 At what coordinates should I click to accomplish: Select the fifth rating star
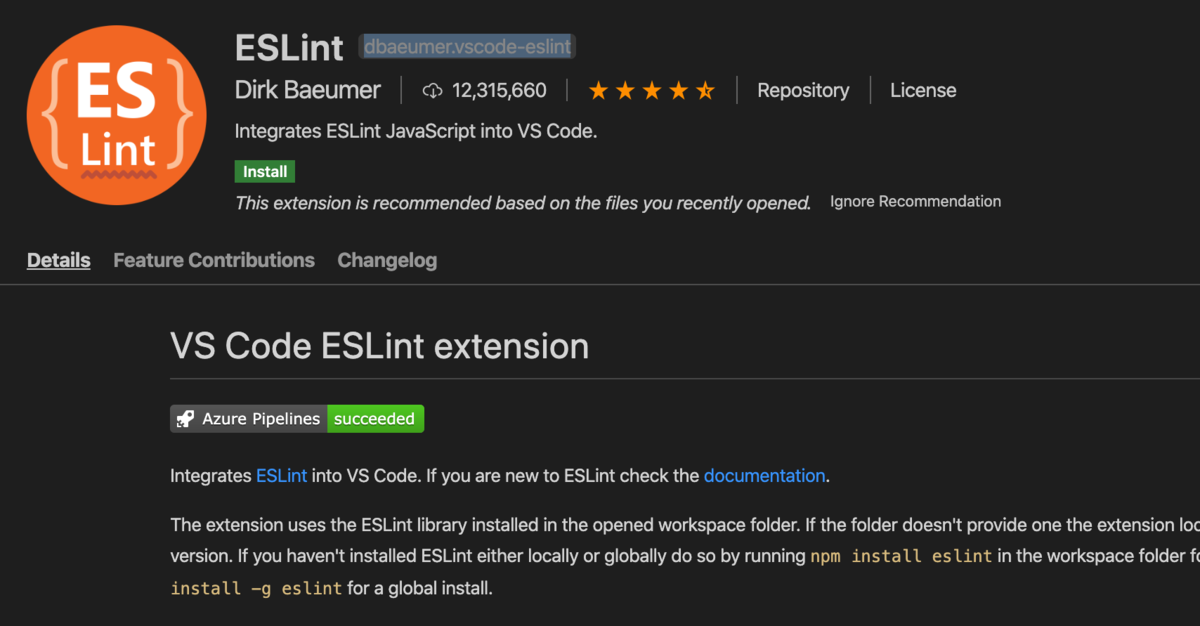[x=706, y=90]
